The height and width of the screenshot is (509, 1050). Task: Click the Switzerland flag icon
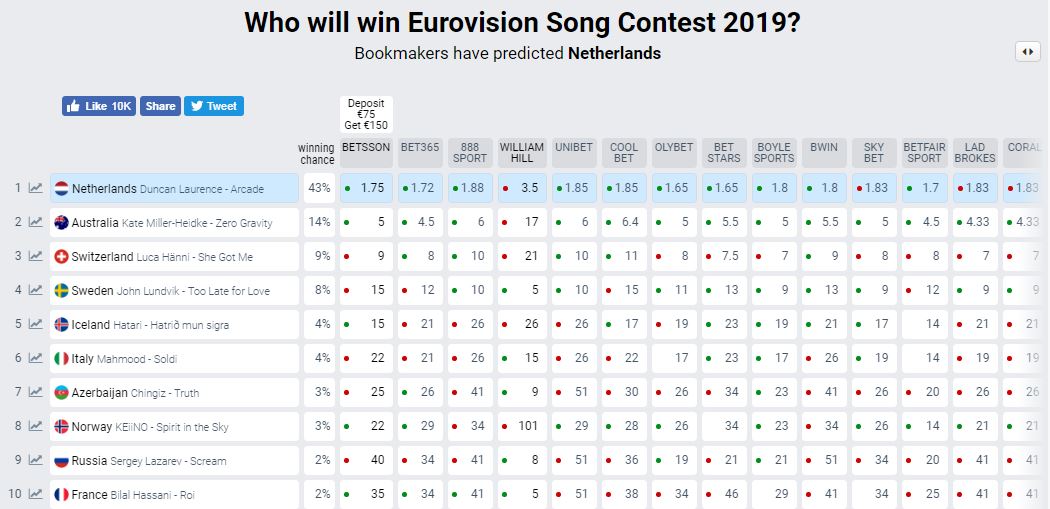pyautogui.click(x=62, y=257)
